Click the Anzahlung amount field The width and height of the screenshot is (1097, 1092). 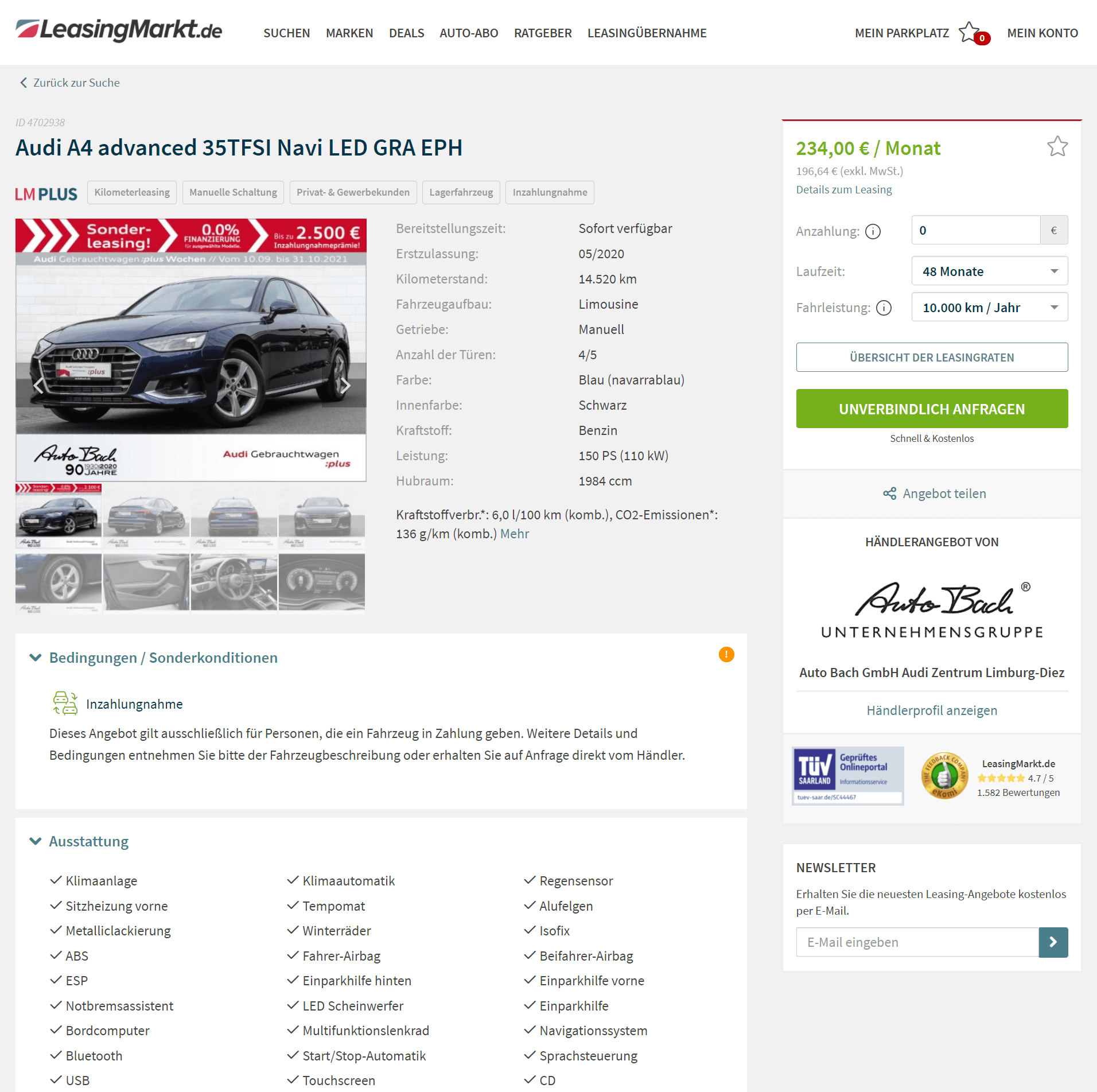tap(975, 230)
